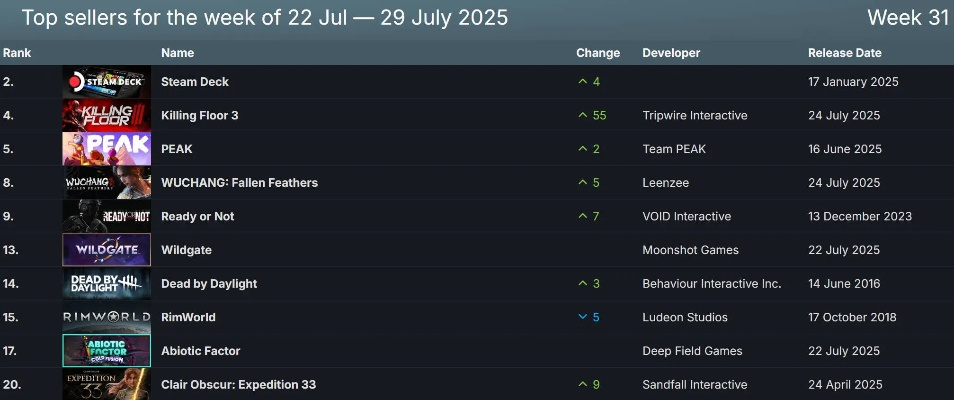Sort by the Developer column header

pyautogui.click(x=671, y=53)
